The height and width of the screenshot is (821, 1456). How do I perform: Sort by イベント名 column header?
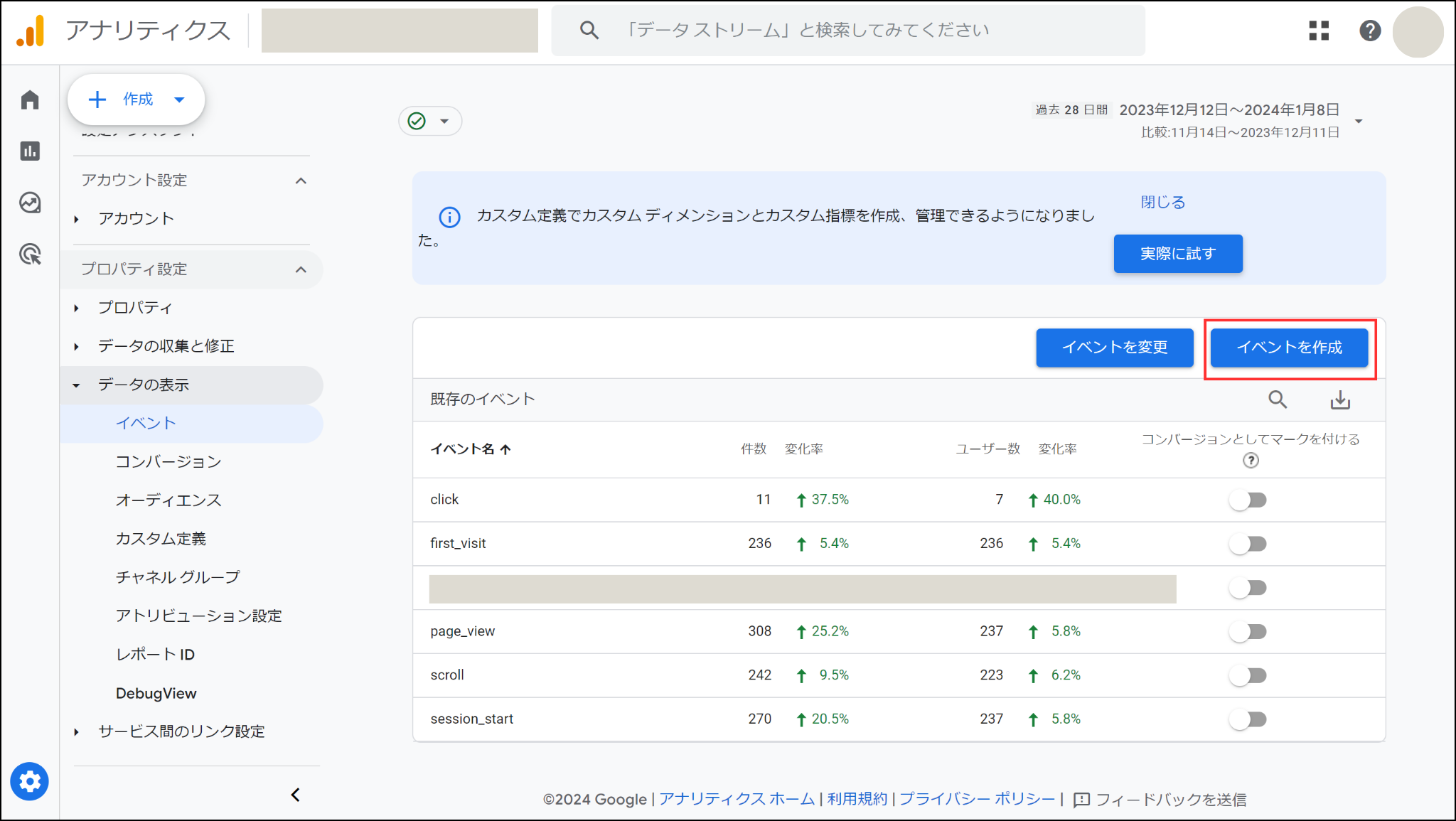tap(470, 449)
